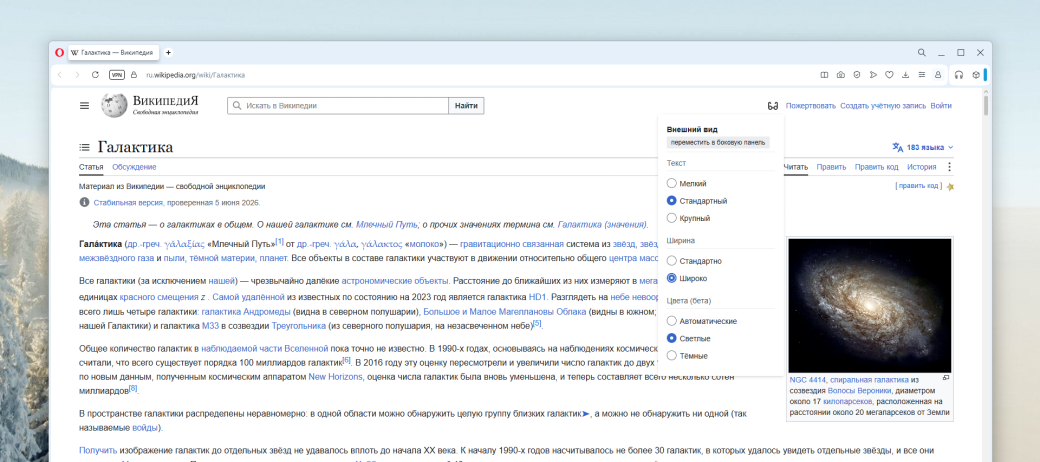Enlarge the NGC 4414 image icon

coord(946,378)
